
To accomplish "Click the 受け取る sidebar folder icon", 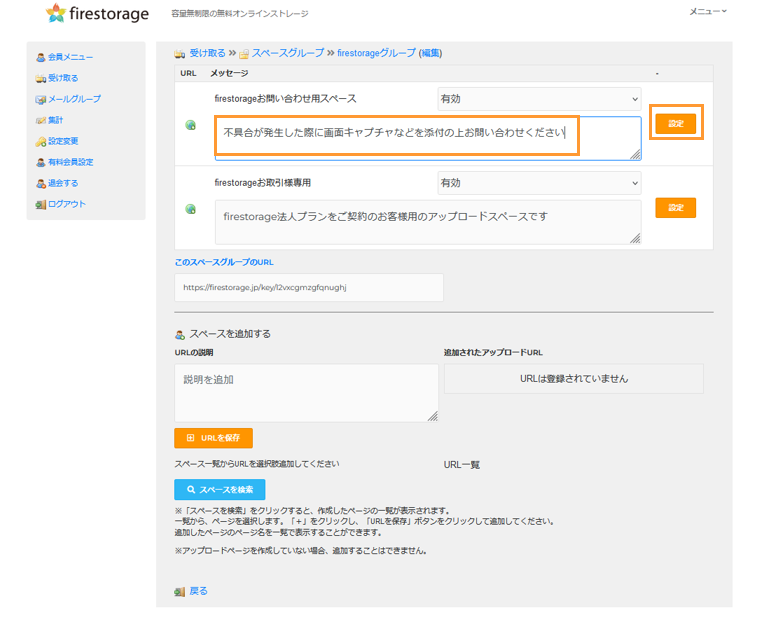I will pyautogui.click(x=41, y=78).
